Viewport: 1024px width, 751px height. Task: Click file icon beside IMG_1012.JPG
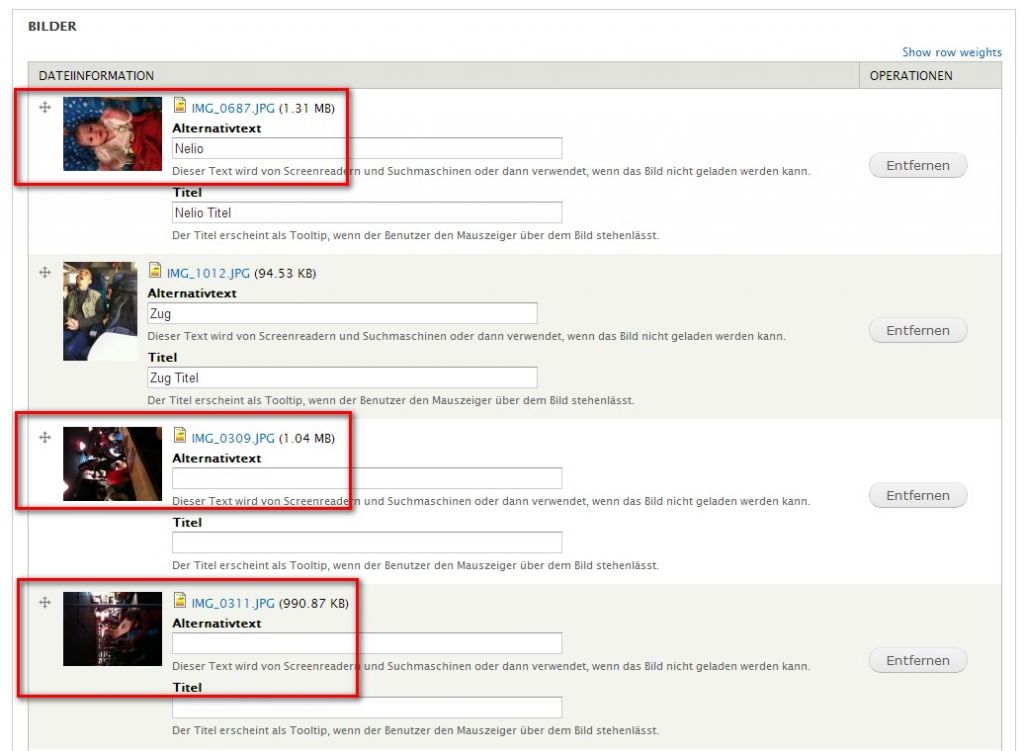click(155, 271)
